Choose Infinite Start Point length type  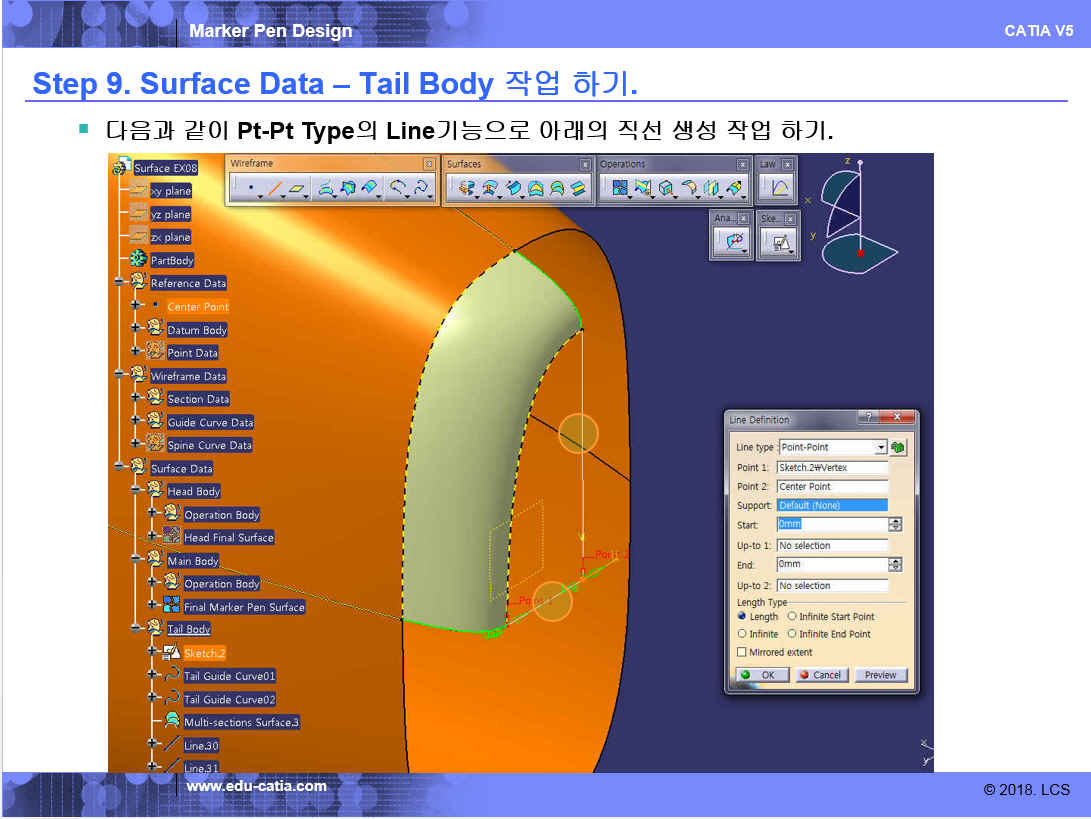[792, 617]
